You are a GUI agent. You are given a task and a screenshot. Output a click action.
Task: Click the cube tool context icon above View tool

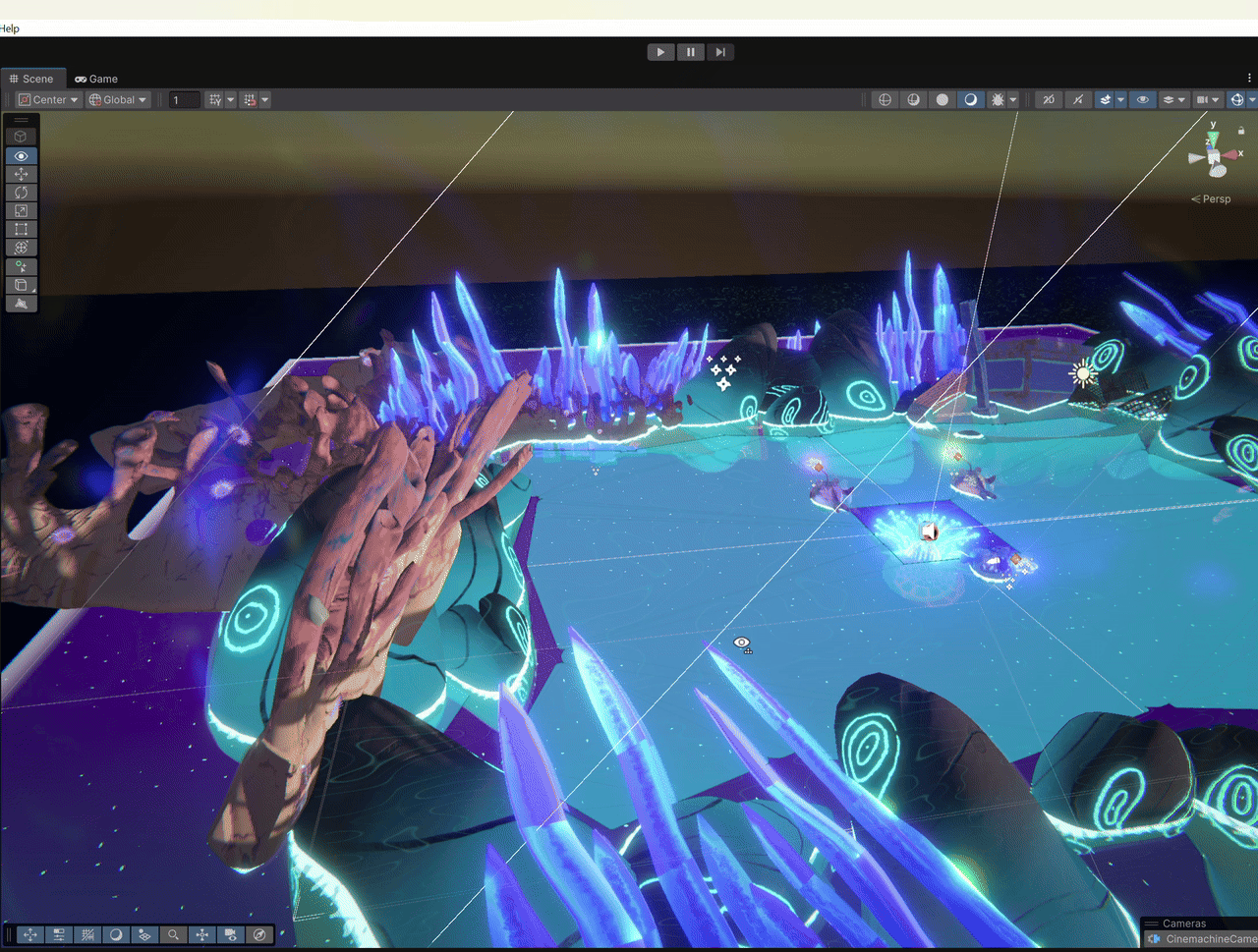pos(21,137)
